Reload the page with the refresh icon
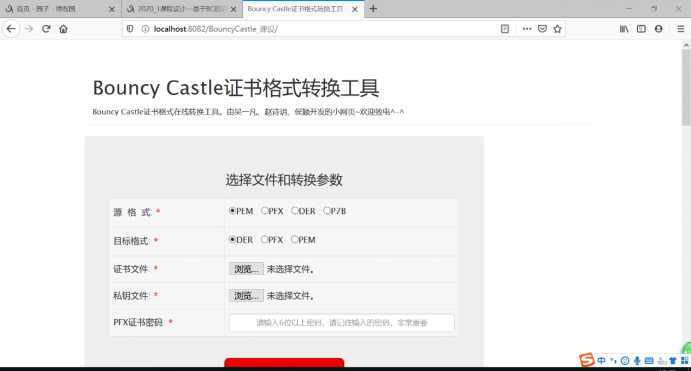 tap(46, 29)
